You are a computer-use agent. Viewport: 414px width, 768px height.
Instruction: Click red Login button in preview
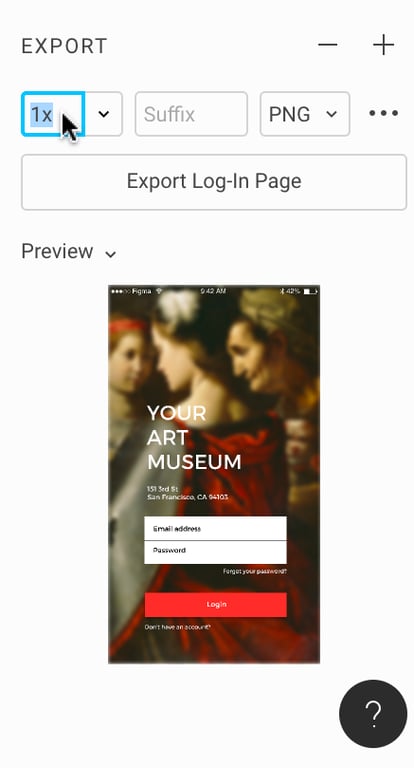[x=216, y=604]
